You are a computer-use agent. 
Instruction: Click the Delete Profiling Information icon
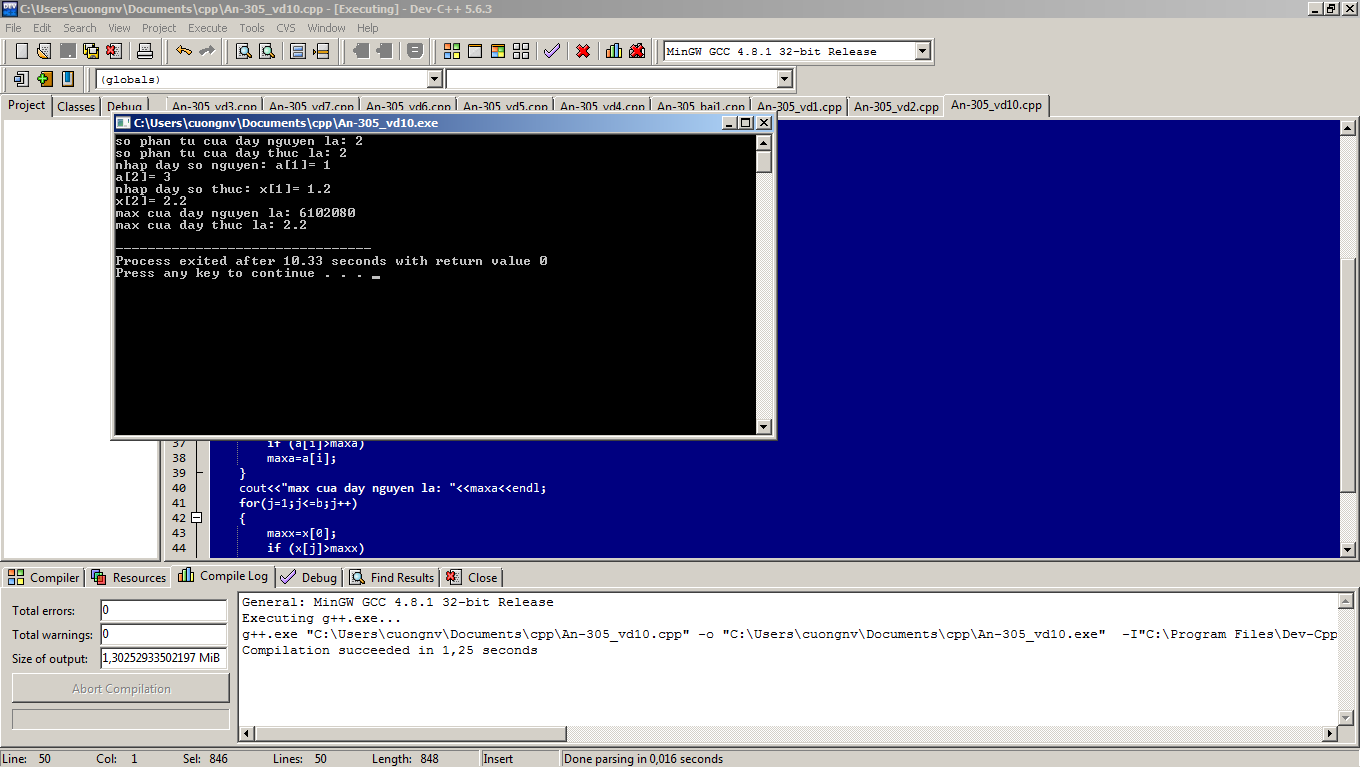[637, 51]
